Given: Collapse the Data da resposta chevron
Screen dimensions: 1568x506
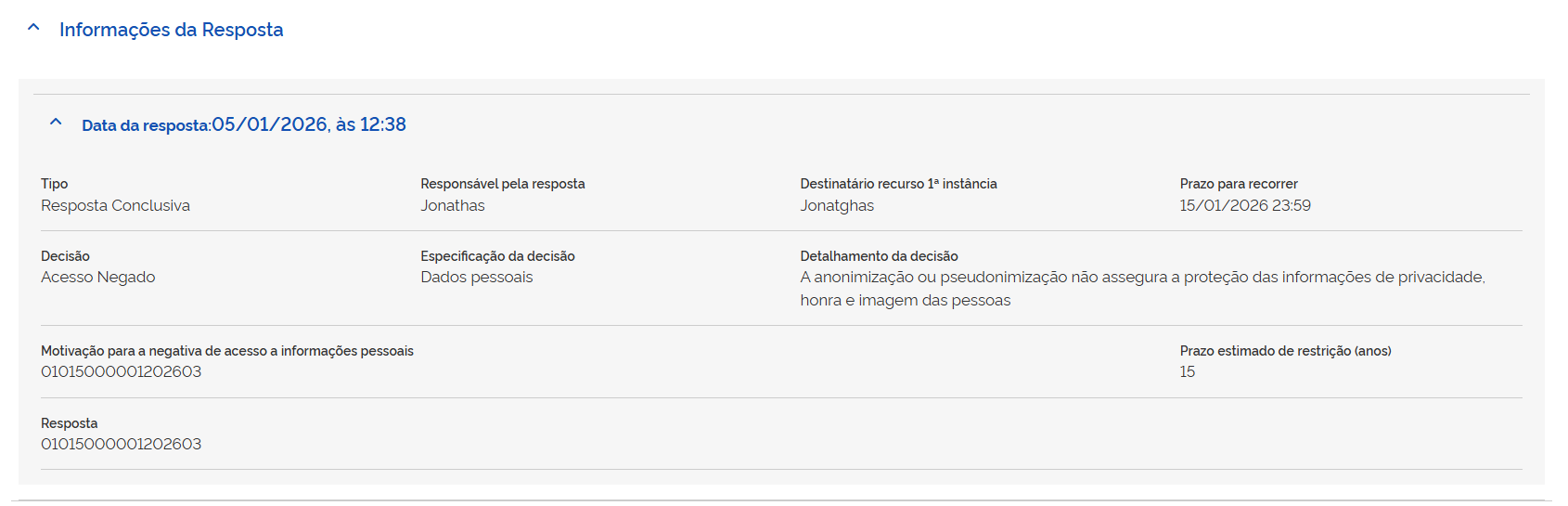Looking at the screenshot, I should (56, 123).
